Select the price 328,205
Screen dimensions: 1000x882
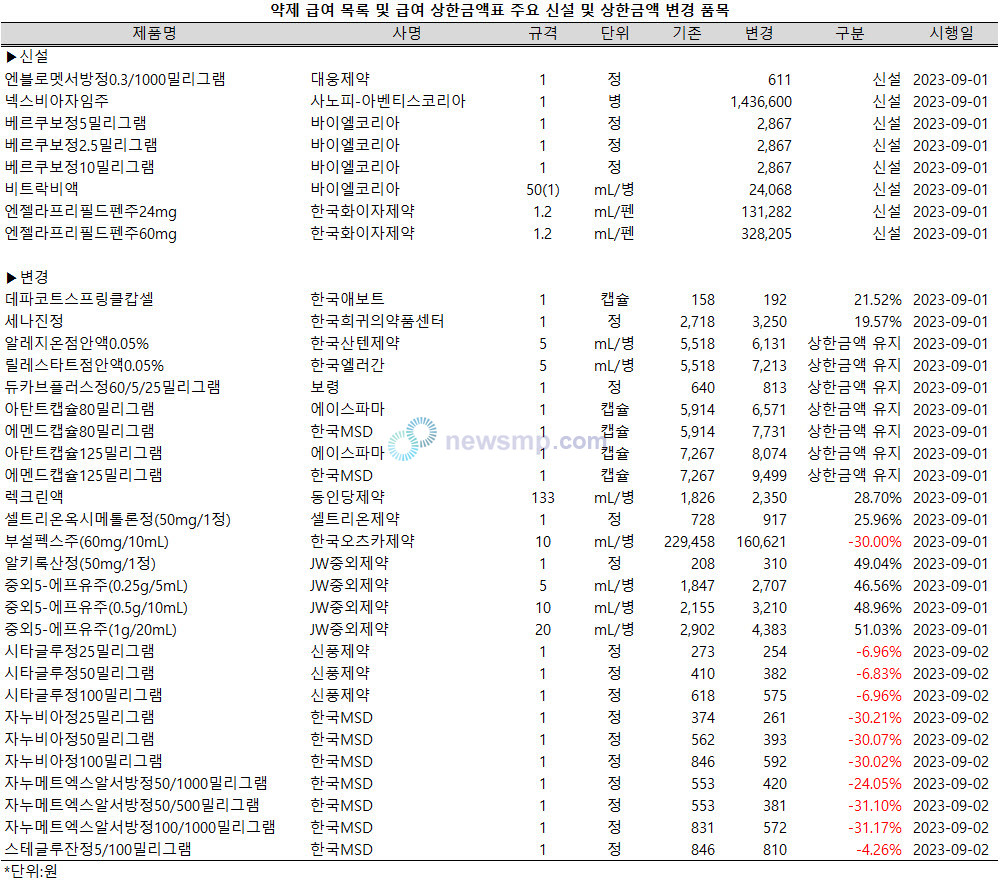(766, 234)
